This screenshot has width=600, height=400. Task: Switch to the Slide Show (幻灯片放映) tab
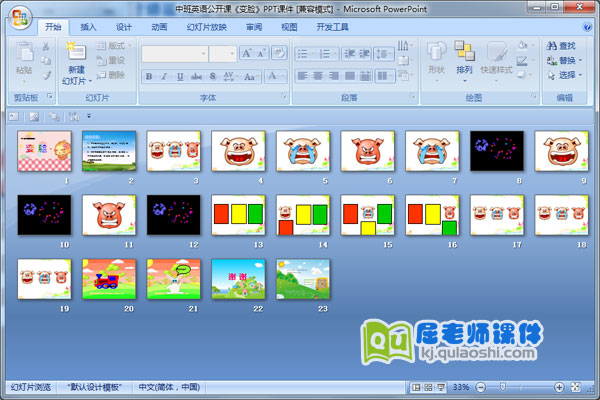pos(207,27)
